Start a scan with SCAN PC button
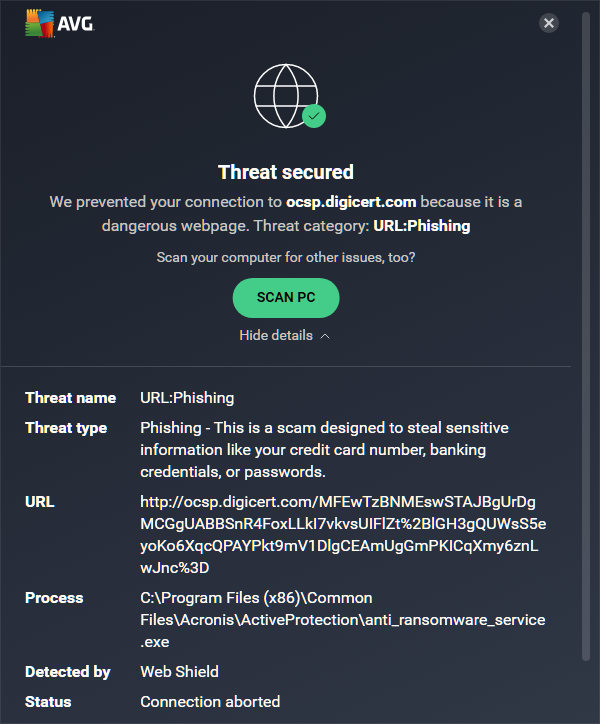Viewport: 600px width, 724px height. [x=286, y=298]
